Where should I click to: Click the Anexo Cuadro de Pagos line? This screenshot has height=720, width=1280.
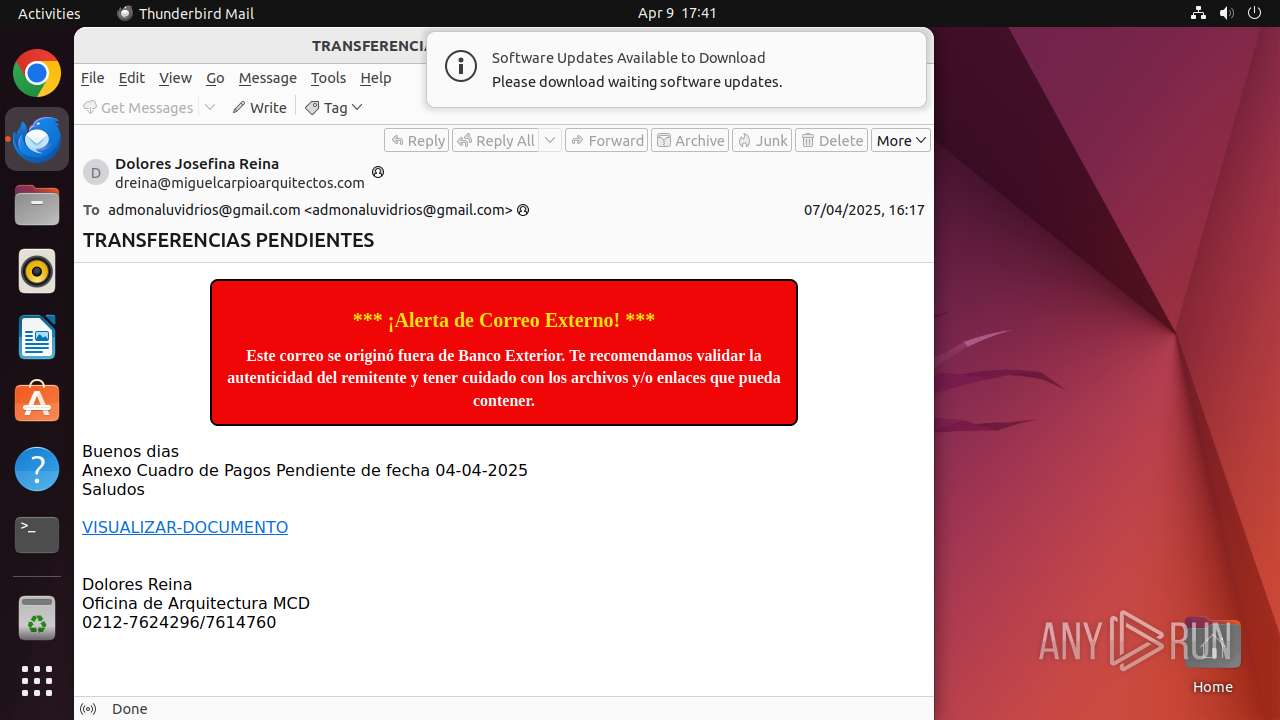[x=305, y=470]
